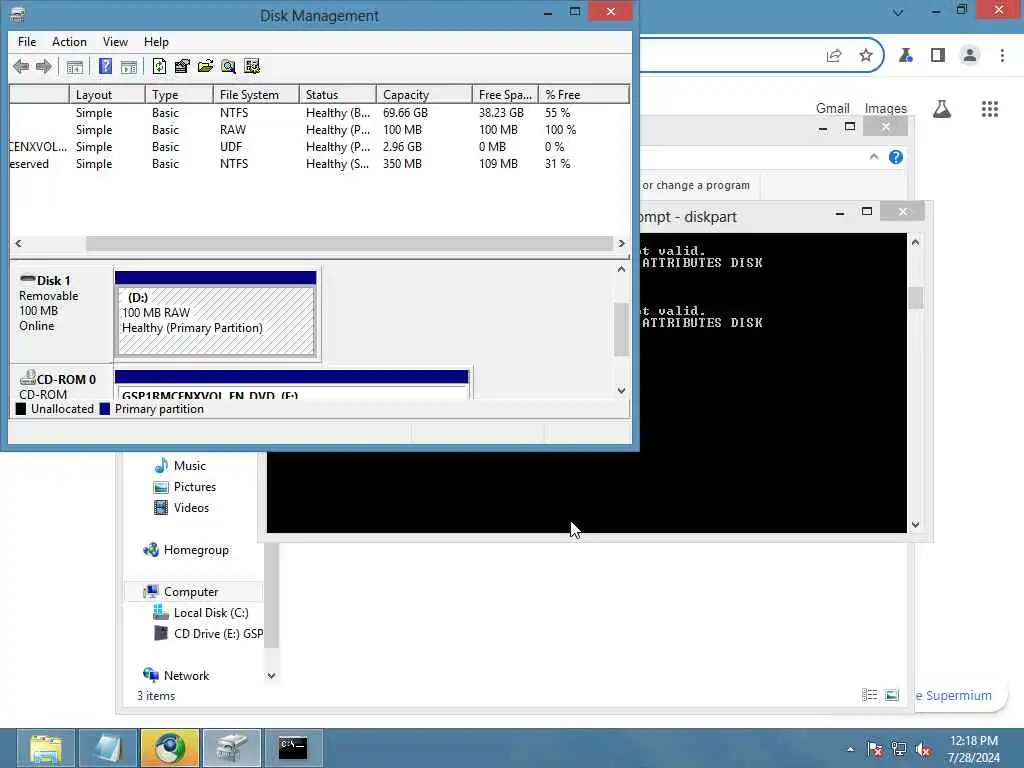Toggle Show/Hide Action Pane toolbar icon
The height and width of the screenshot is (768, 1024).
(x=129, y=67)
